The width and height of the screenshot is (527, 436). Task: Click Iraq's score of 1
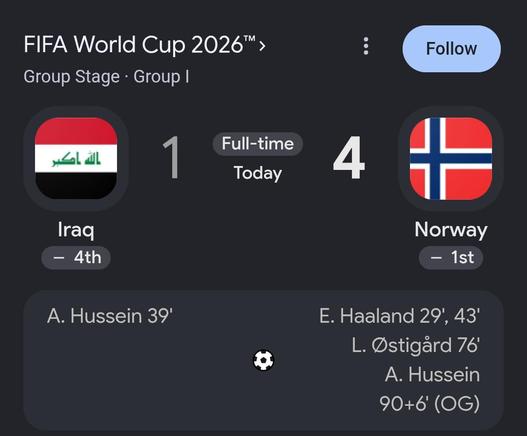[x=172, y=157]
